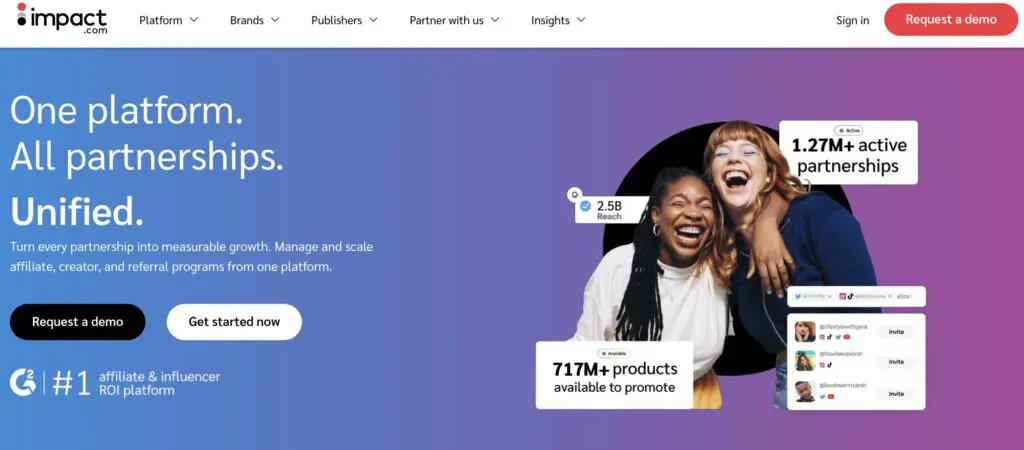Click the impact.com logo
The height and width of the screenshot is (450, 1024).
point(61,18)
